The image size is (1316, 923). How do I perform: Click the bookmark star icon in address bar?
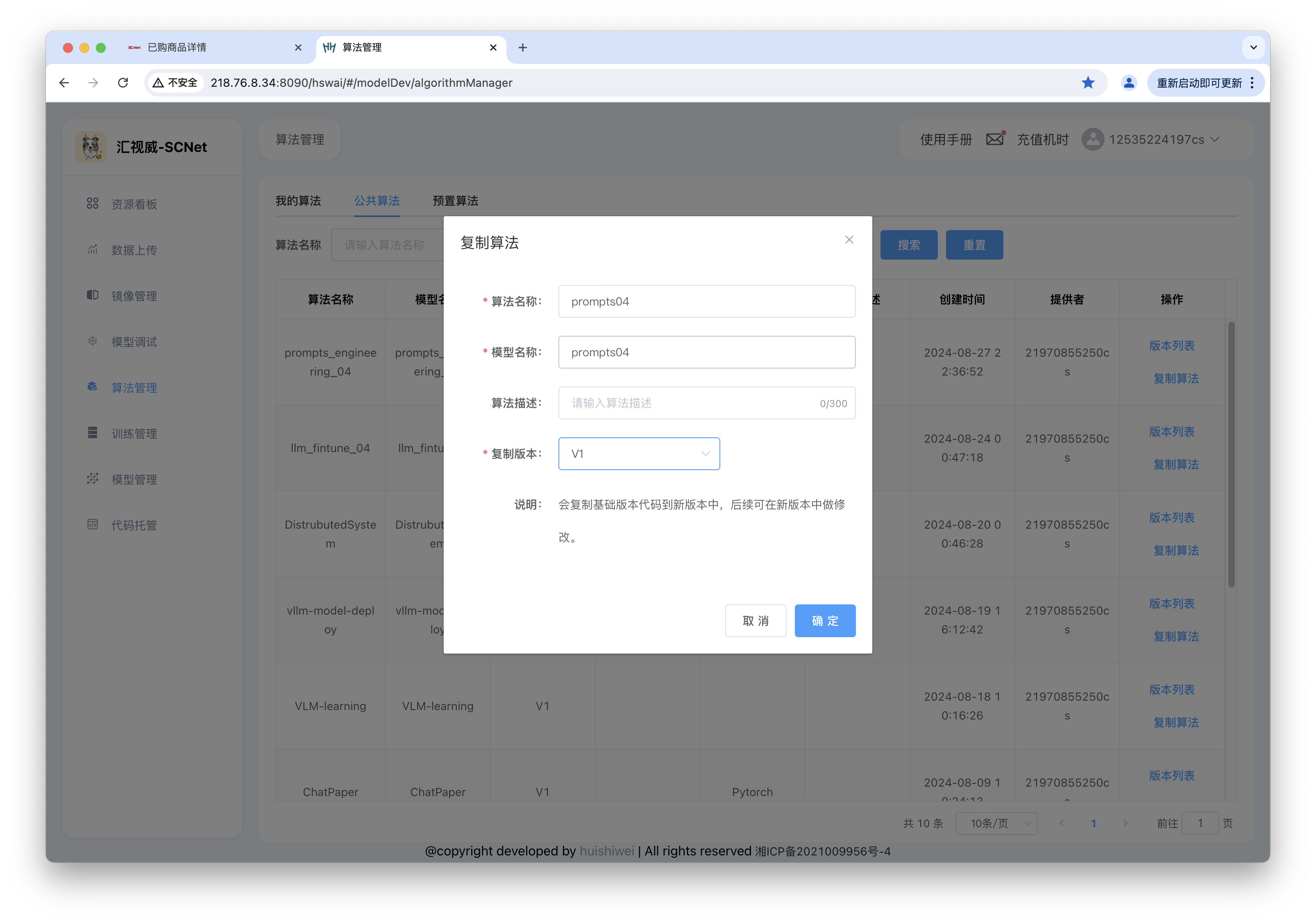click(x=1087, y=82)
